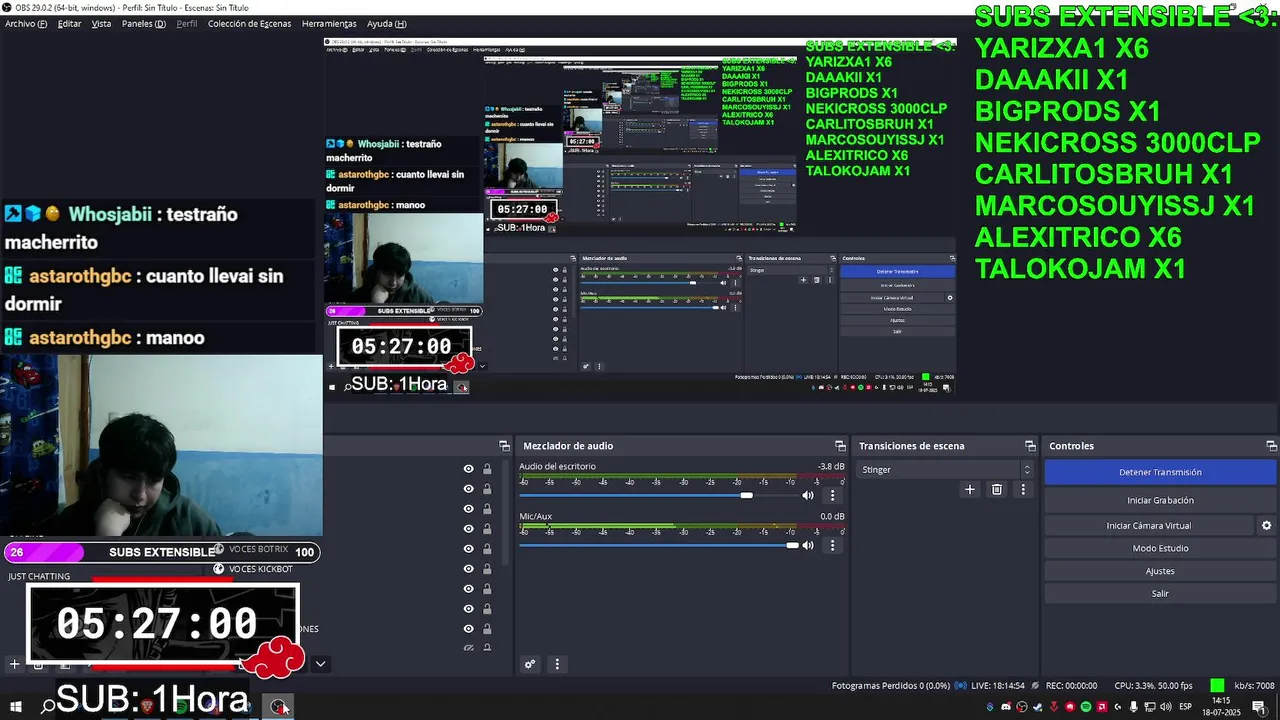This screenshot has width=1280, height=720.
Task: Open the Vista menu
Action: [x=101, y=23]
